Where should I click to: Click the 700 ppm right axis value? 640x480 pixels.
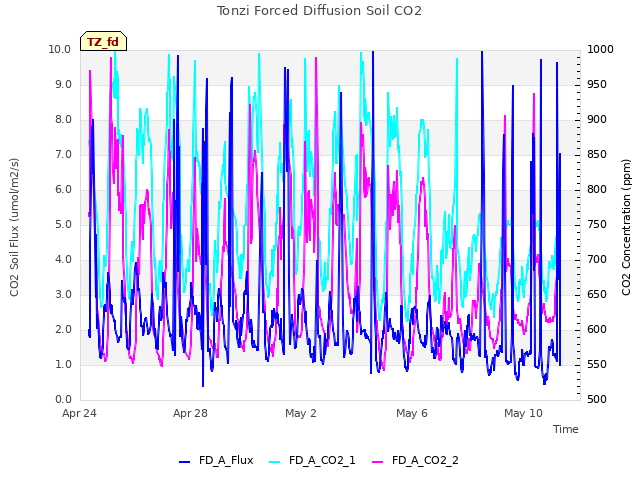coord(597,260)
